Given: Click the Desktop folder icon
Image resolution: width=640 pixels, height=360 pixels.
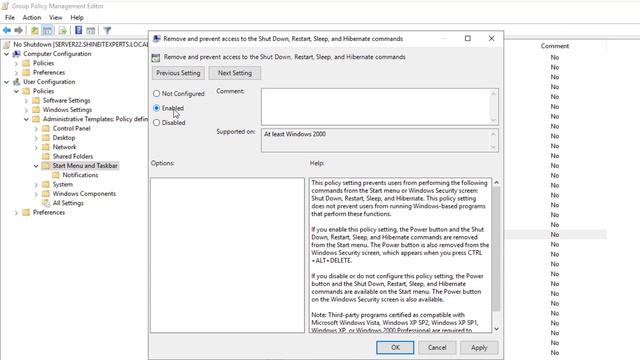Looking at the screenshot, I should tap(46, 138).
